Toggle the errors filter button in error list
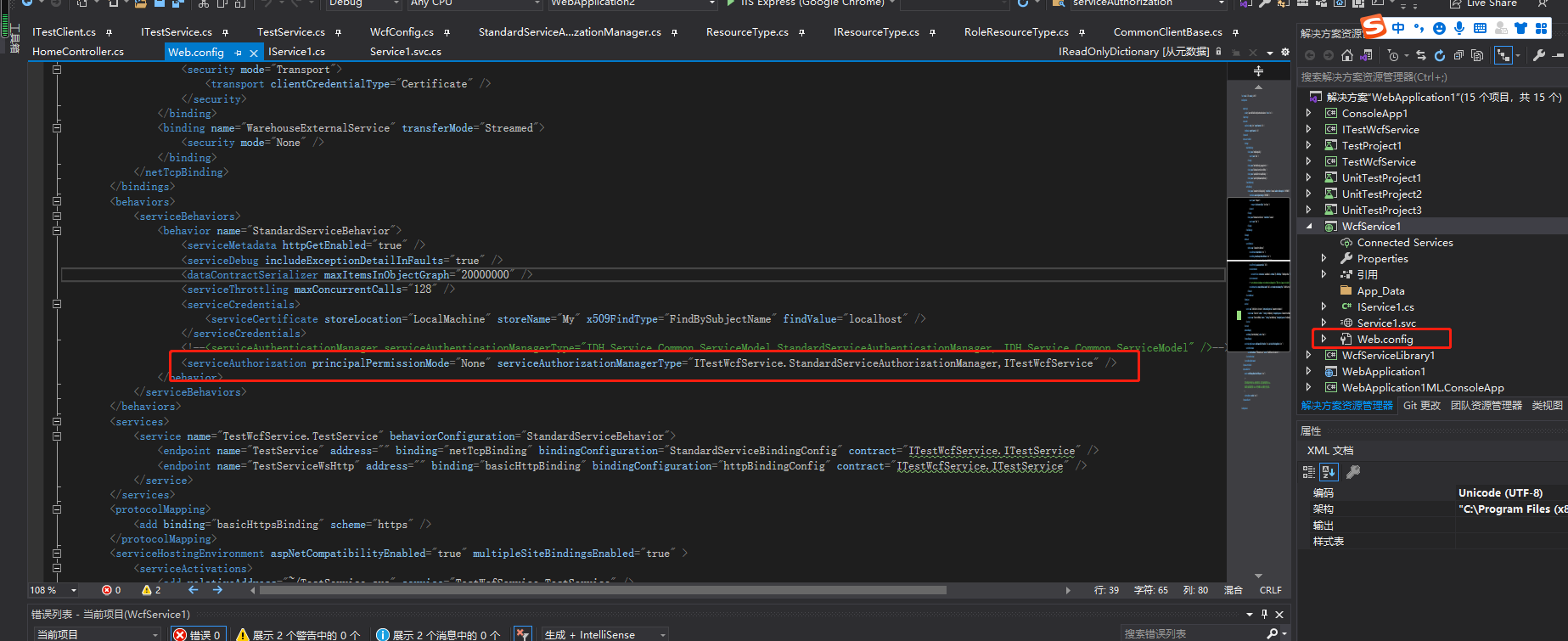1568x641 pixels. click(197, 634)
